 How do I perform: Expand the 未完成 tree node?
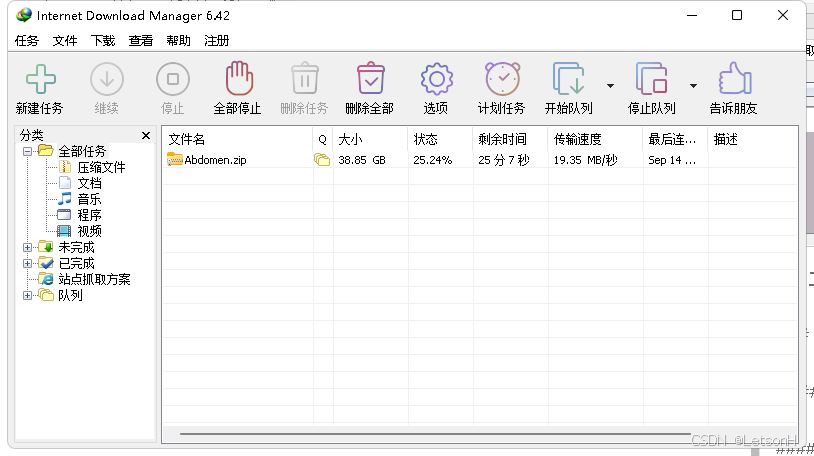point(28,247)
